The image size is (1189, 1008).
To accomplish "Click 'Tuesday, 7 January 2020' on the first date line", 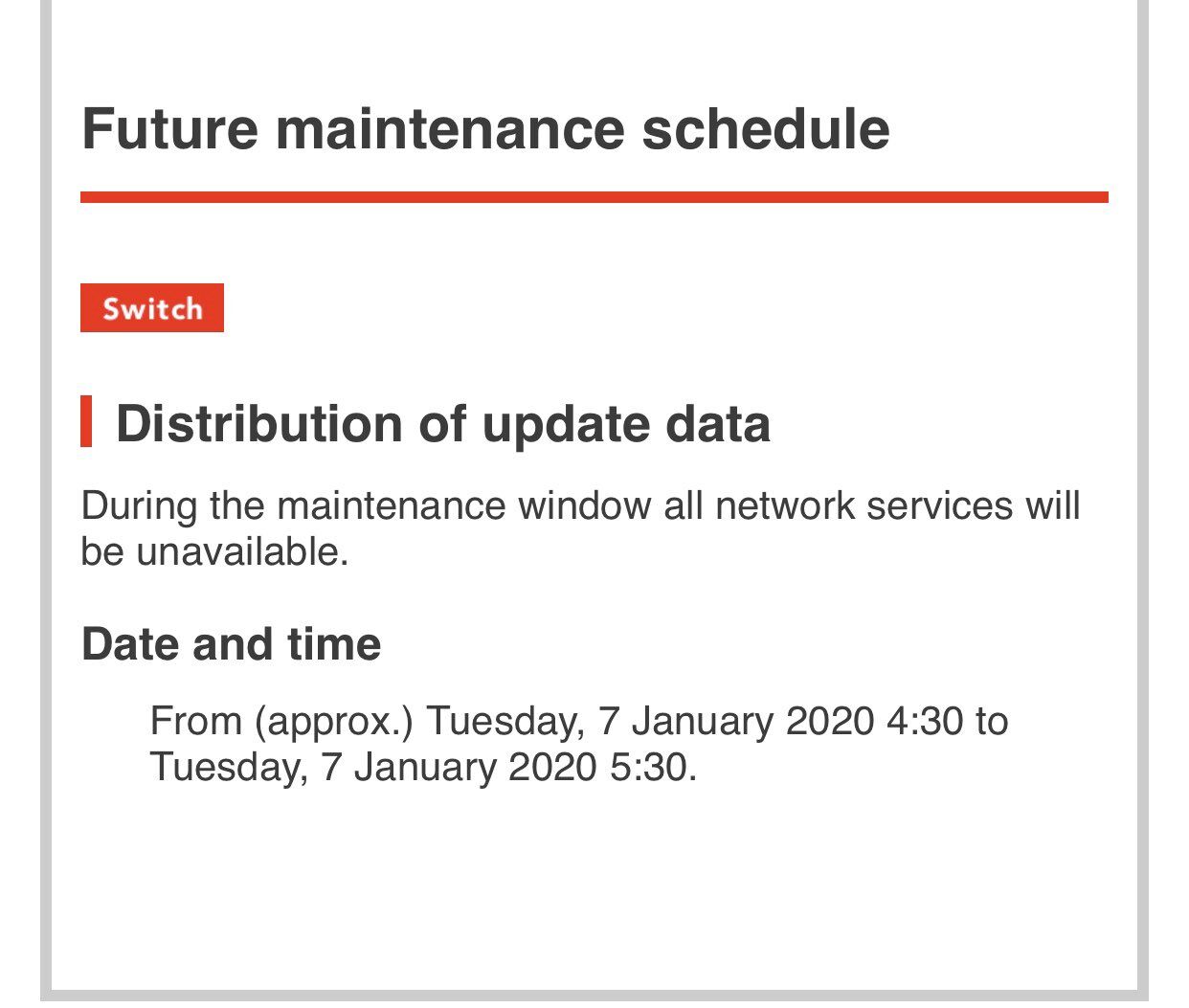I will click(x=649, y=721).
